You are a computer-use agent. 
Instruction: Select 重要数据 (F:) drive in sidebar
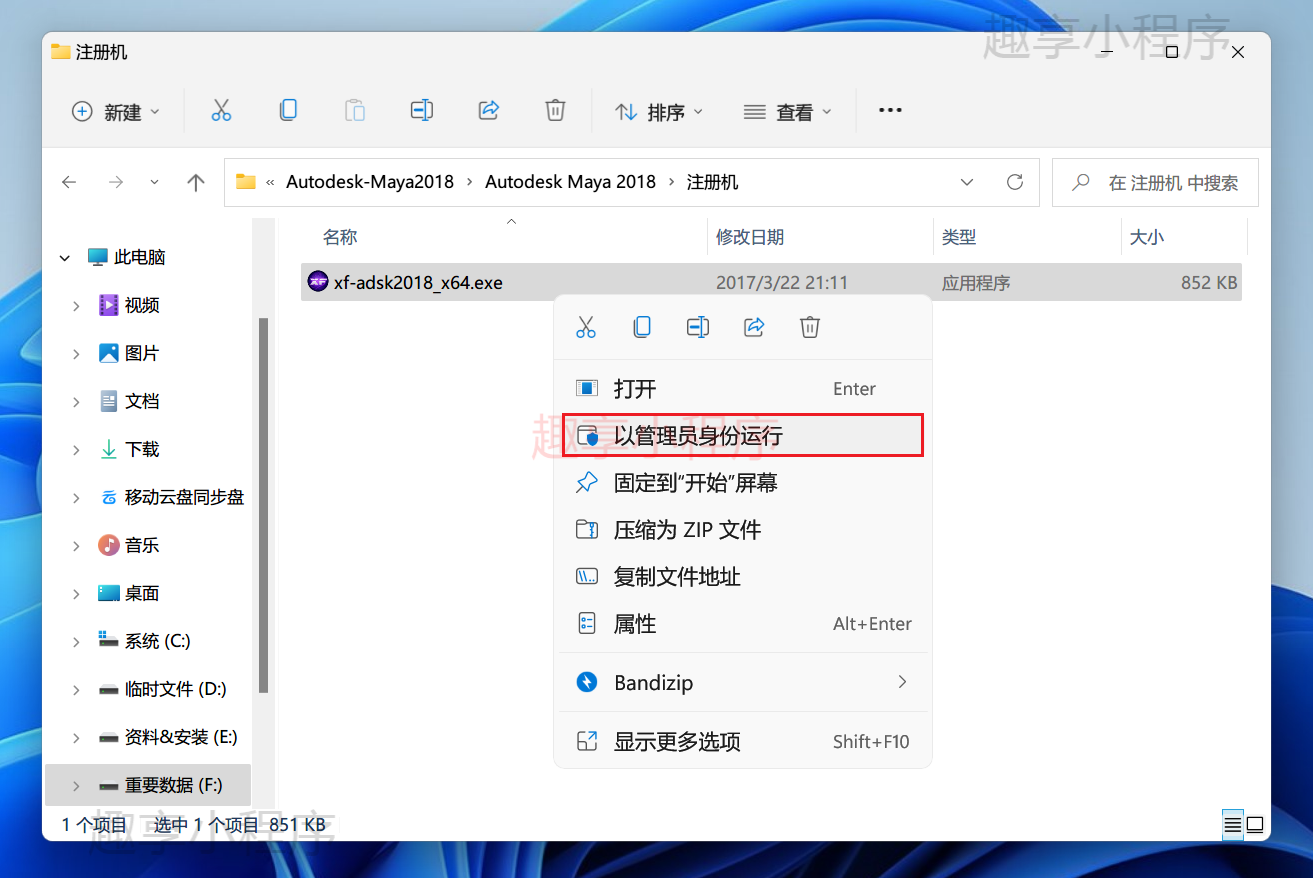tap(148, 785)
